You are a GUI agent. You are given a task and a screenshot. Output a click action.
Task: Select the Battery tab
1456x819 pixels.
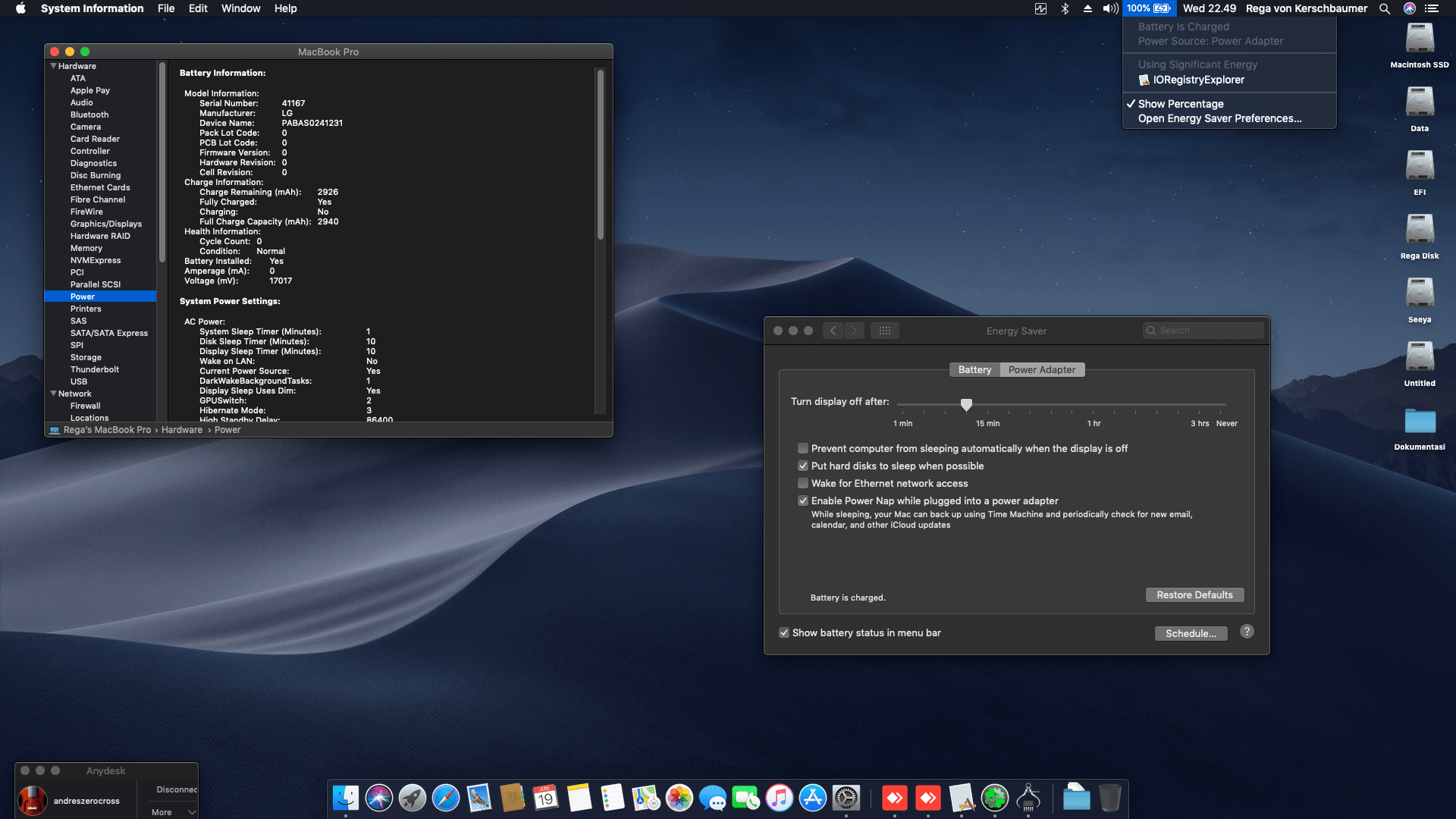click(x=974, y=369)
